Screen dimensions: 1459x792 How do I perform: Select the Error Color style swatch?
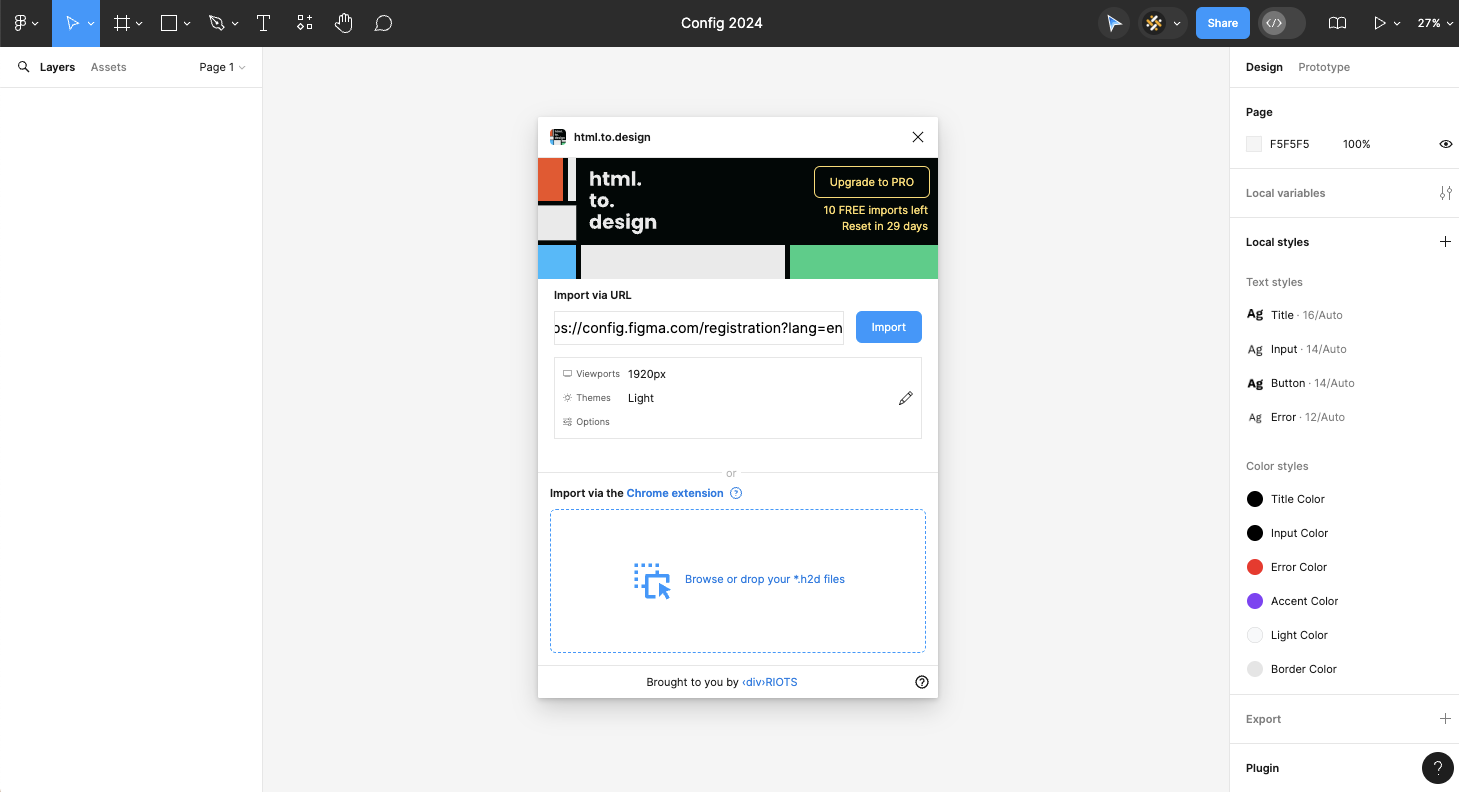click(1255, 567)
